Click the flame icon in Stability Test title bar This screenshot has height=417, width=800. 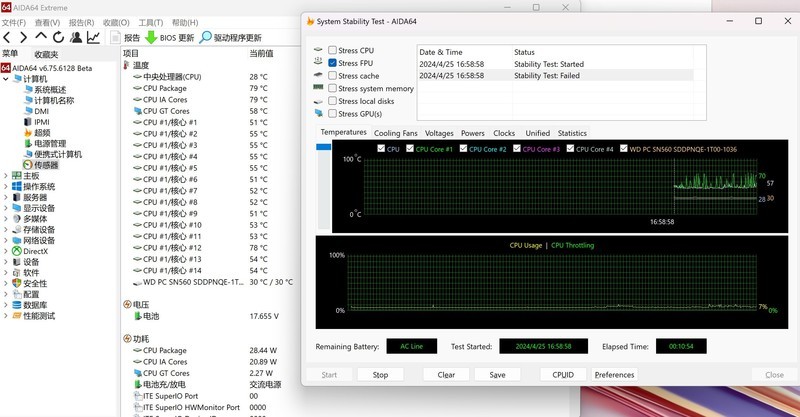tap(310, 21)
